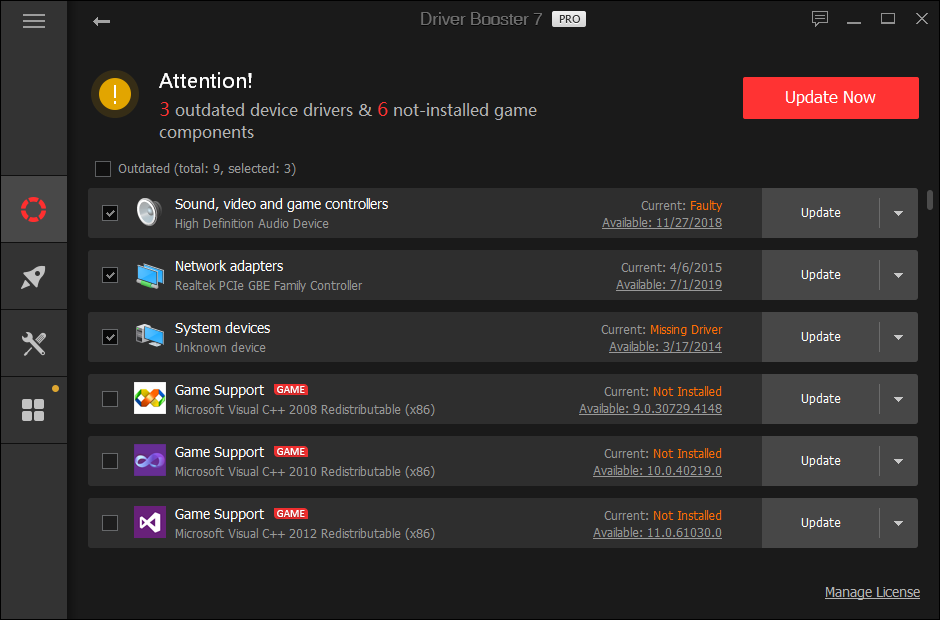940x620 pixels.
Task: Open the Scan lifebuoy sidebar section
Action: [x=34, y=209]
